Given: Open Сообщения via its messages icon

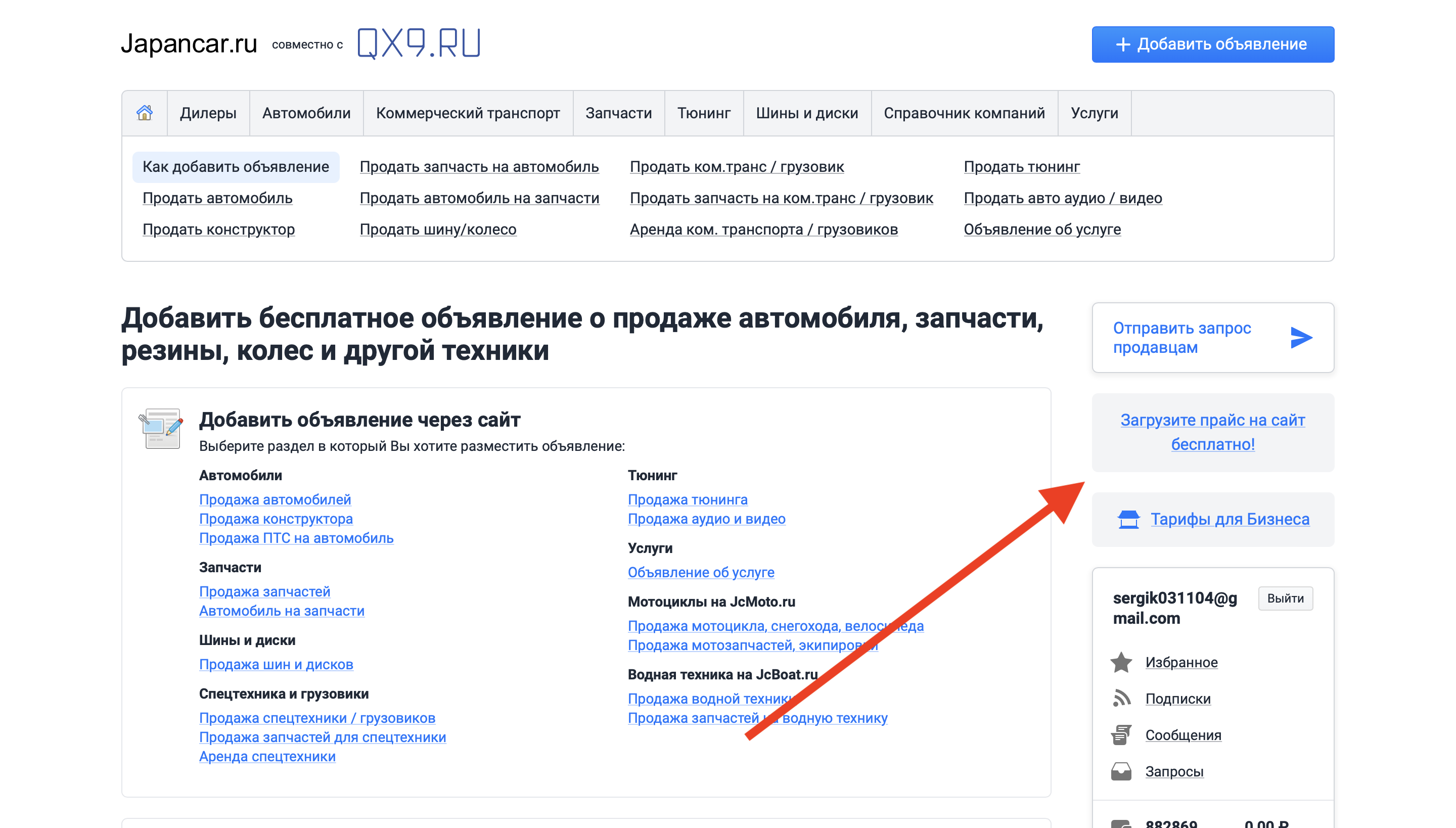Looking at the screenshot, I should coord(1121,735).
